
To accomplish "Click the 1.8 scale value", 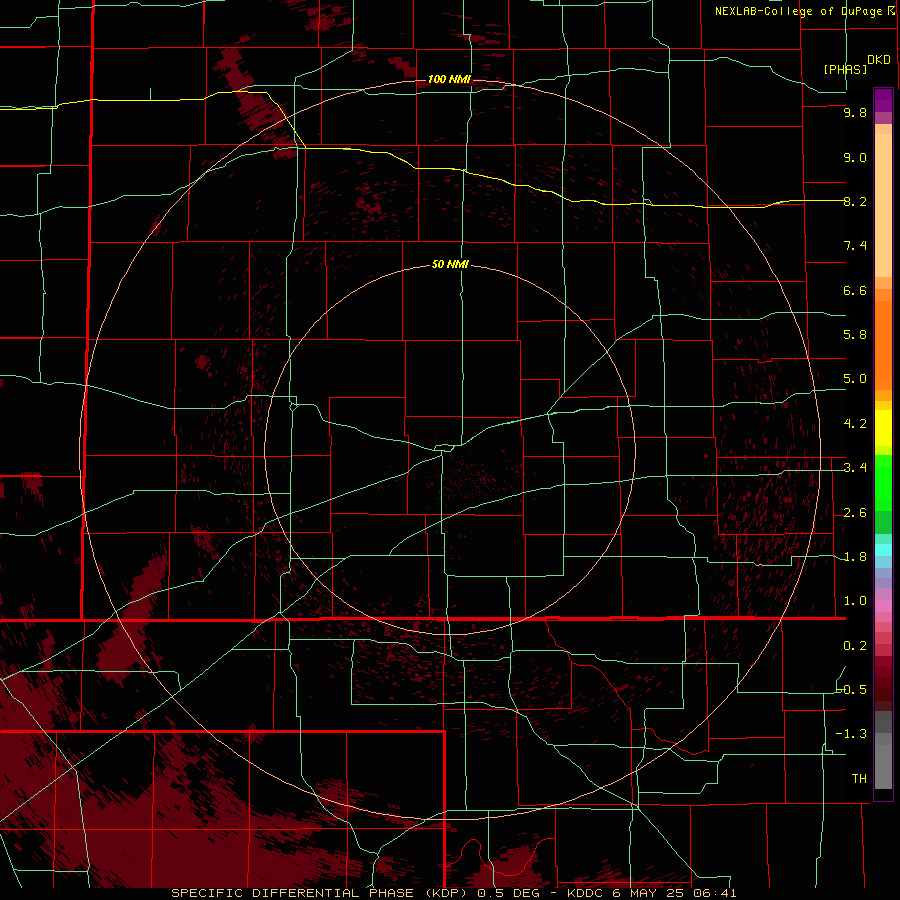I will (855, 557).
